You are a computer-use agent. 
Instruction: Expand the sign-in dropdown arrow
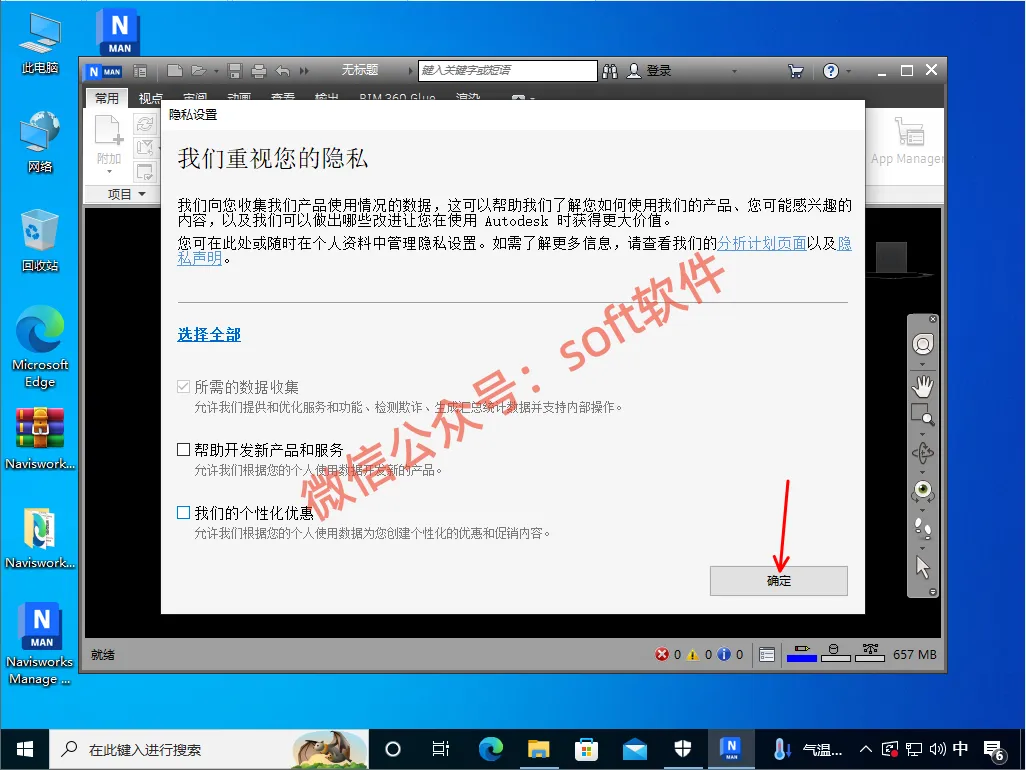[x=734, y=71]
